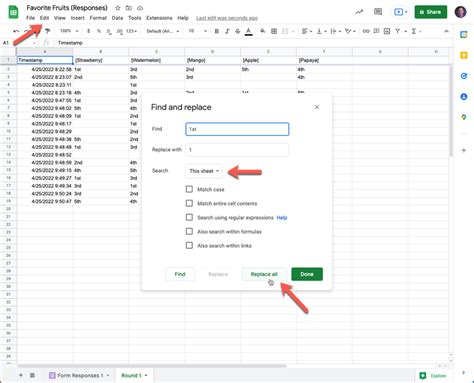Open the regular expressions Help link
Screen dimensions: 474x383
tap(282, 218)
